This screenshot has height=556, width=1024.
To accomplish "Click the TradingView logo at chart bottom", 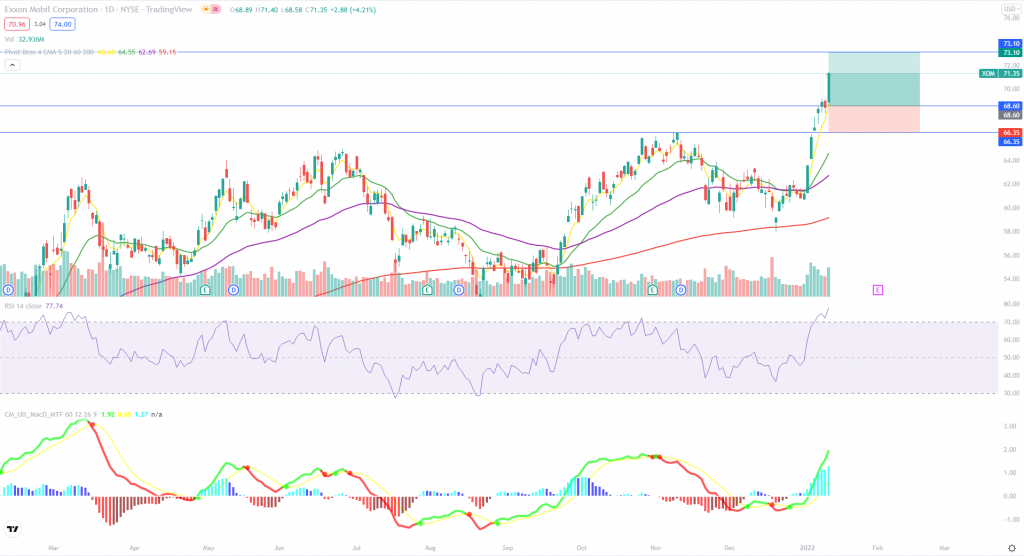I will [x=12, y=529].
